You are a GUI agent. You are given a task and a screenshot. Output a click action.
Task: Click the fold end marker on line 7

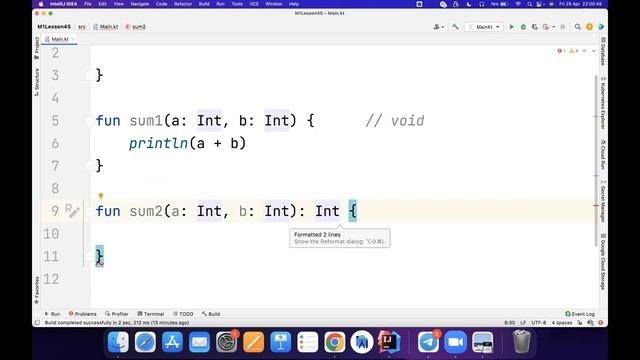click(x=89, y=166)
